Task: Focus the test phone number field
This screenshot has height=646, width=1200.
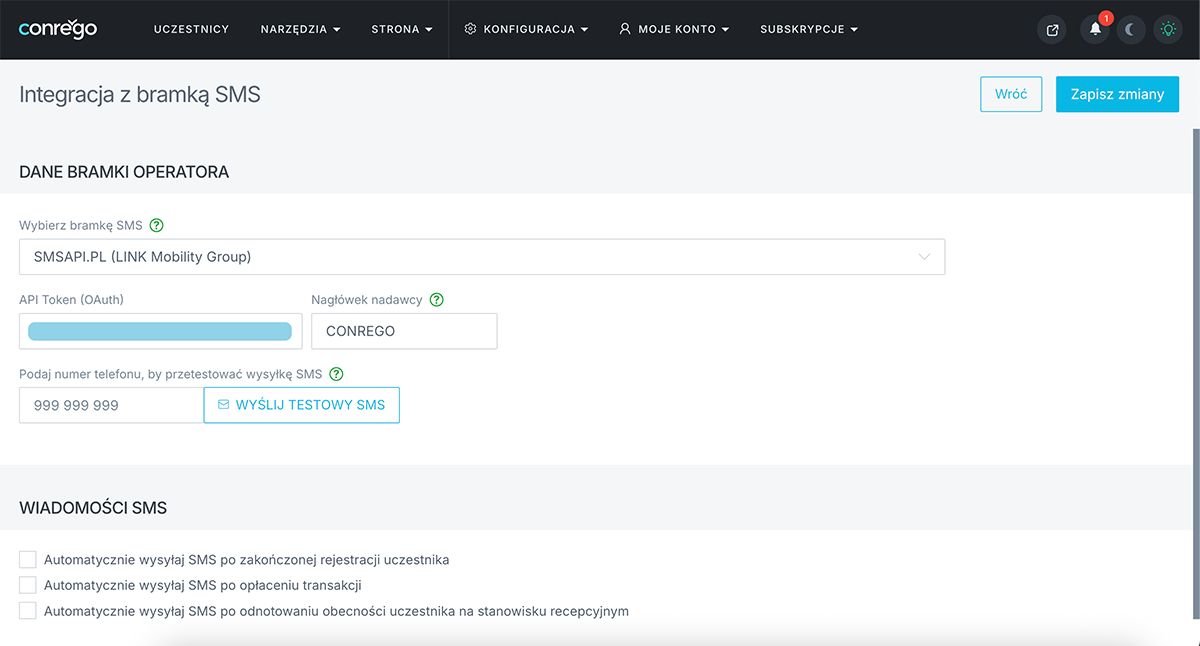Action: coord(111,405)
